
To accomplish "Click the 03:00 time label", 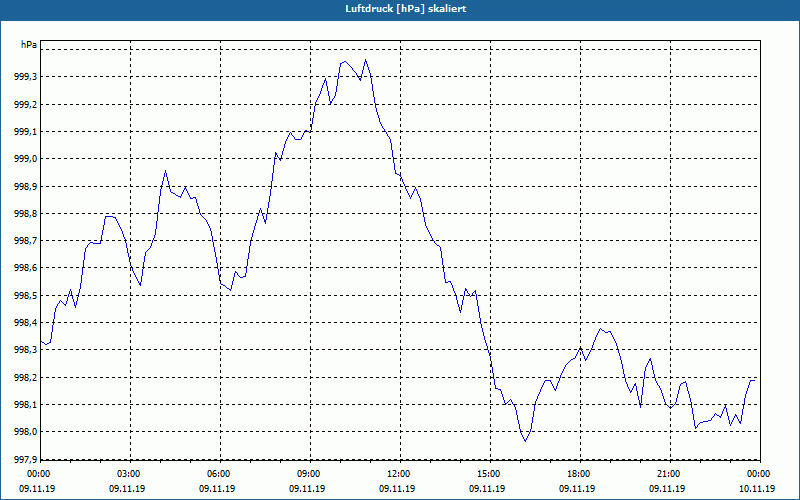I will point(129,474).
